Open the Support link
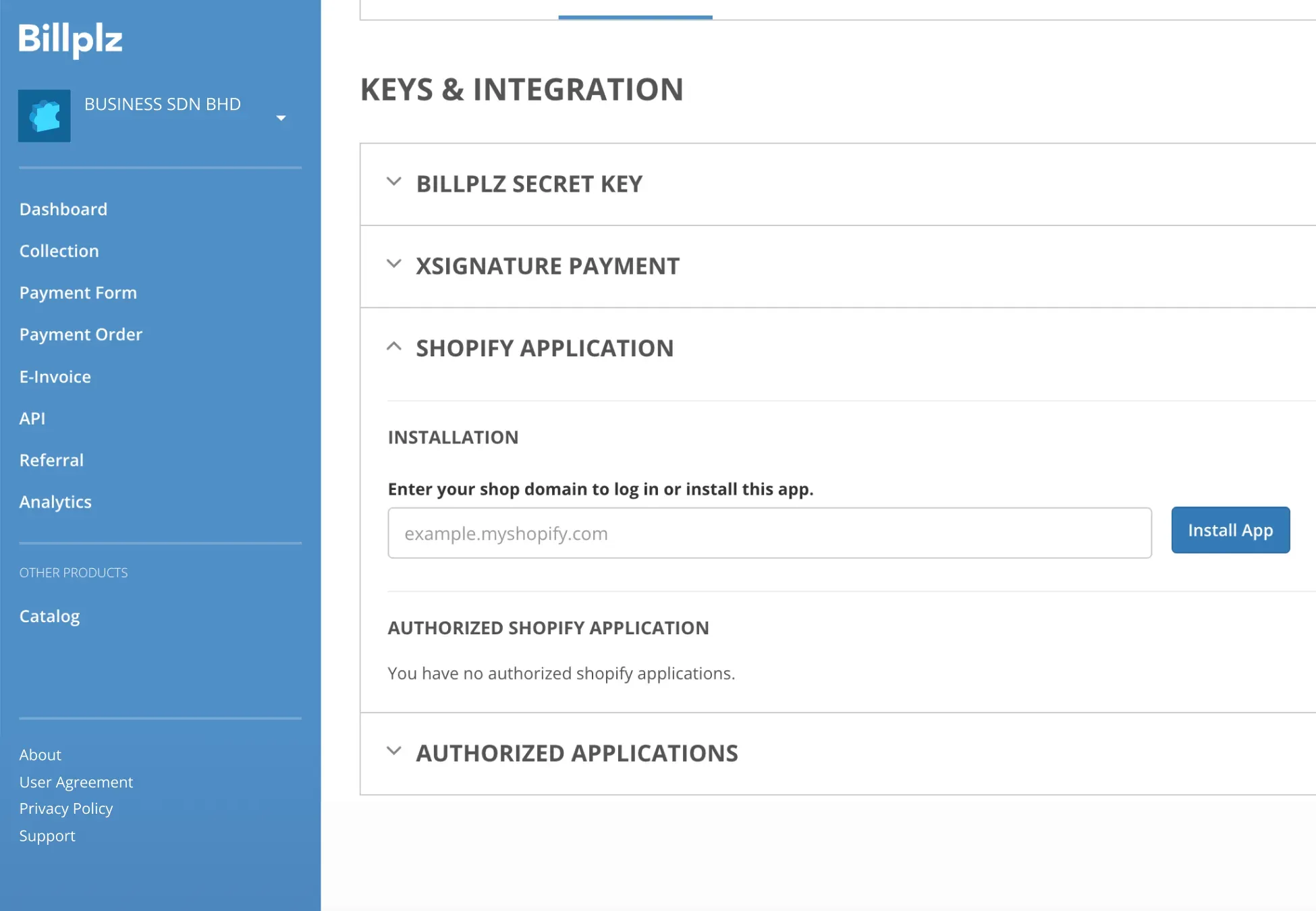 click(47, 835)
